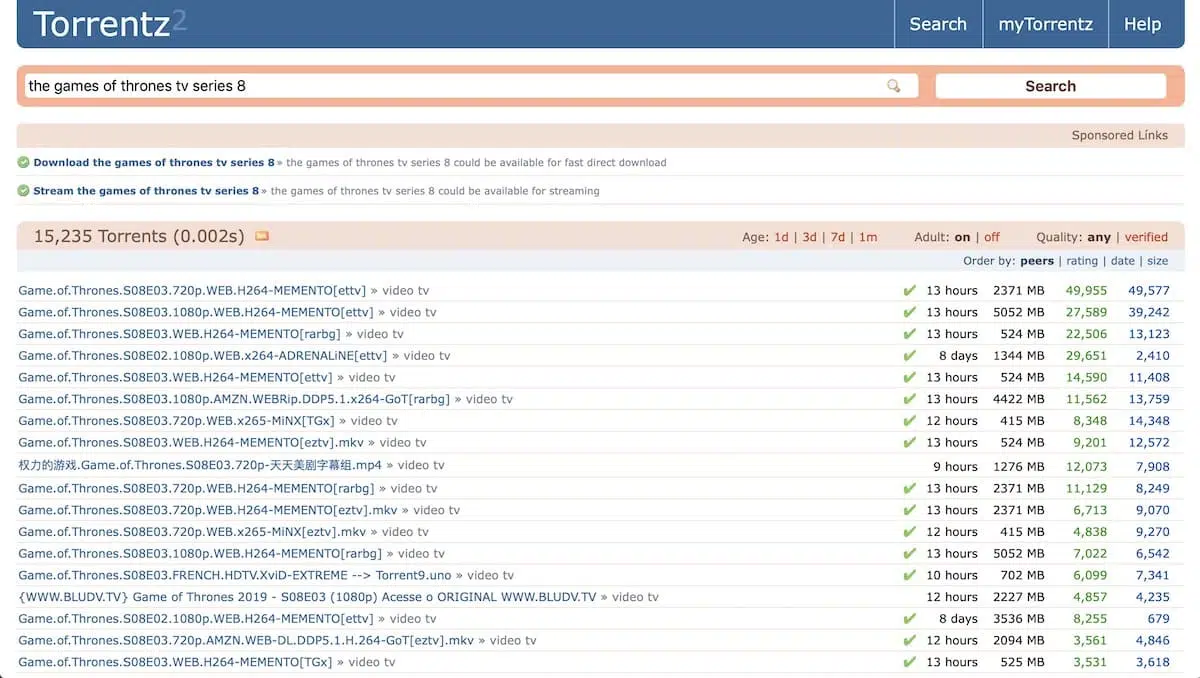This screenshot has height=678, width=1200.
Task: Open the 720p.AMZN.WEB-DL.DDP5.1.H.264-GoT[eztv].mkv torrent
Action: coord(246,640)
